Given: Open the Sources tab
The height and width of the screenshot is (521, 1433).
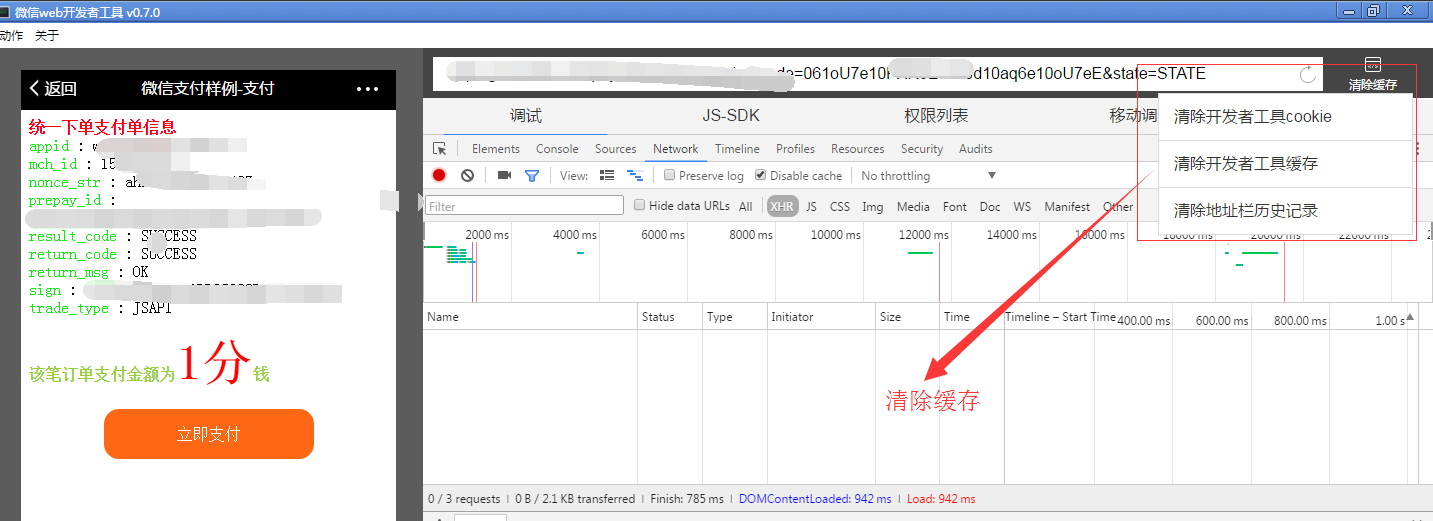Looking at the screenshot, I should click(x=616, y=149).
